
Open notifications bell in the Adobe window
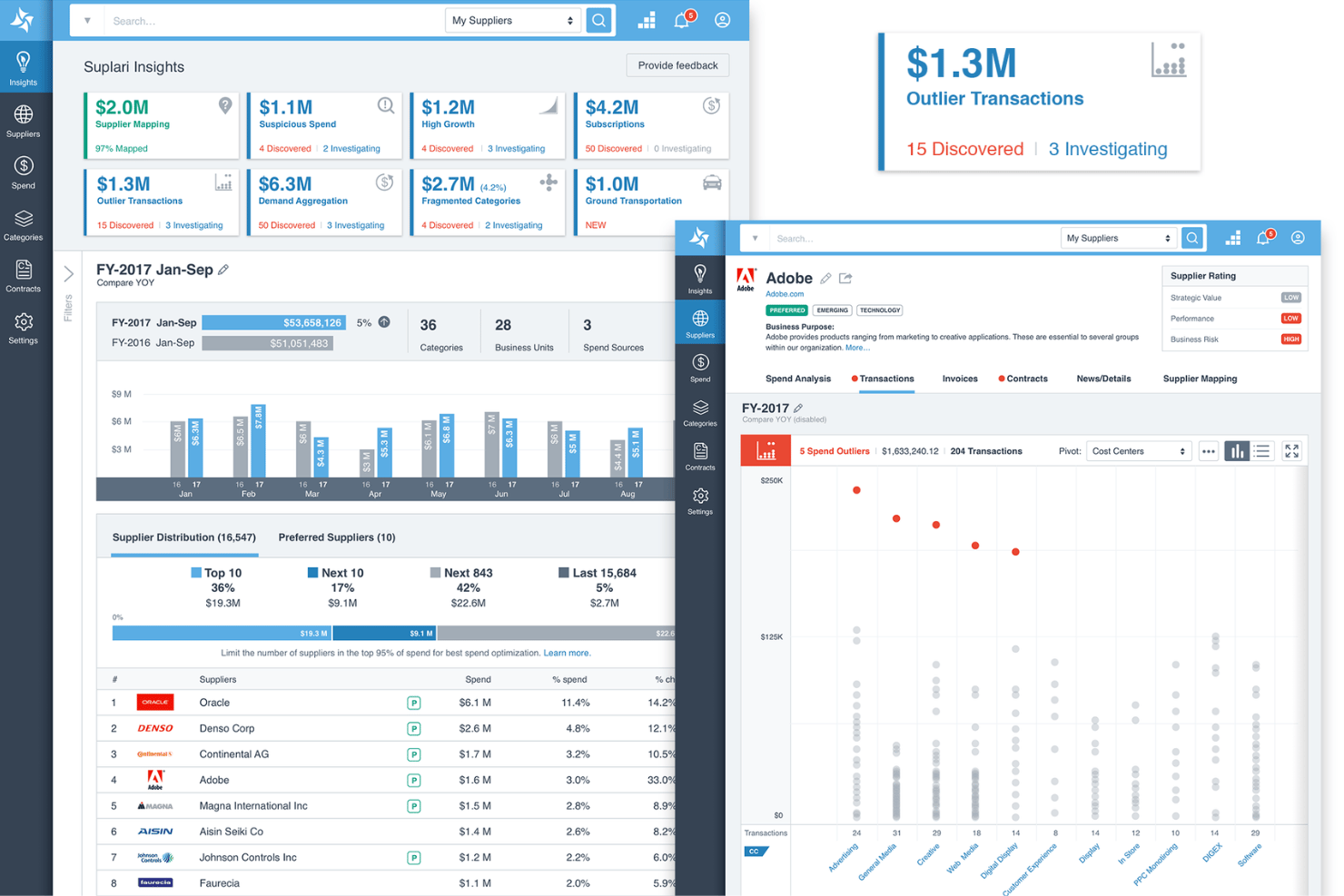click(1264, 238)
